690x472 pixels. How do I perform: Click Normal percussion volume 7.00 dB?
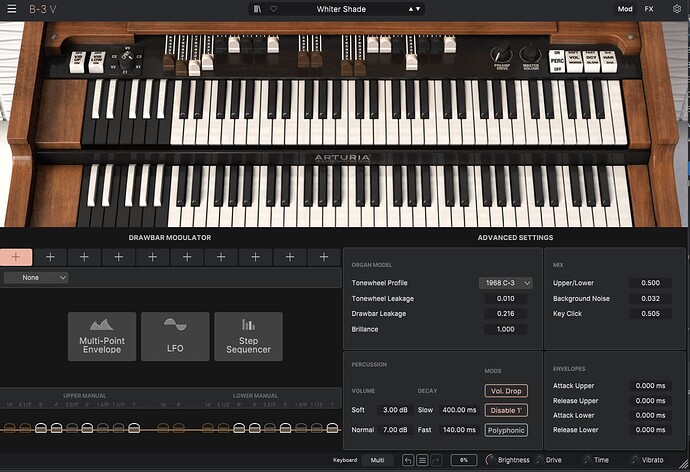[395, 430]
